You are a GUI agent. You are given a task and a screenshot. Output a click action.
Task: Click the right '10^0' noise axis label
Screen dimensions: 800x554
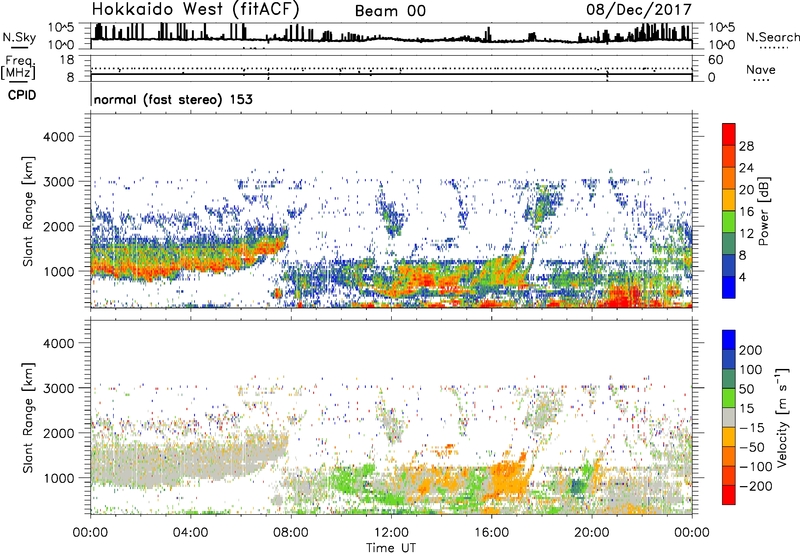722,45
